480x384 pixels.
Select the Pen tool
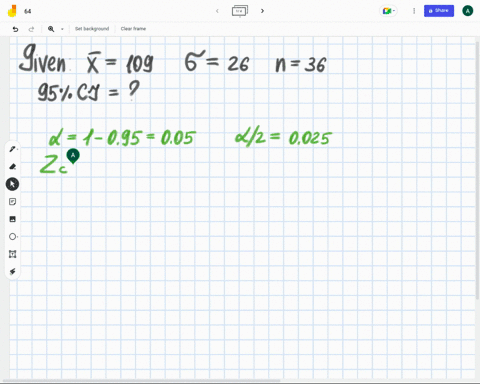point(13,149)
